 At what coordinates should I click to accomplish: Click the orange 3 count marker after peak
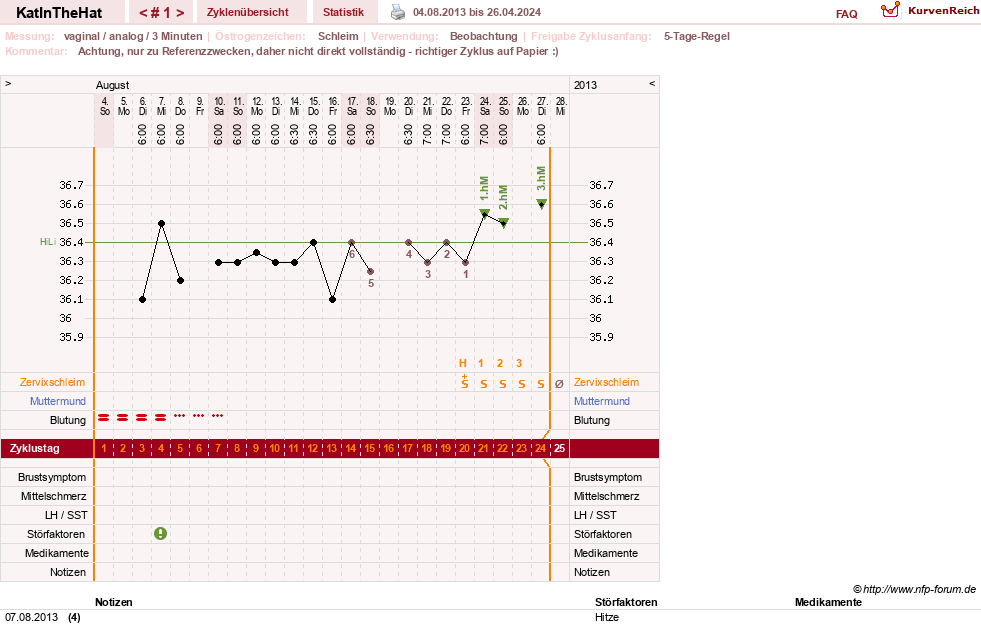click(x=519, y=363)
